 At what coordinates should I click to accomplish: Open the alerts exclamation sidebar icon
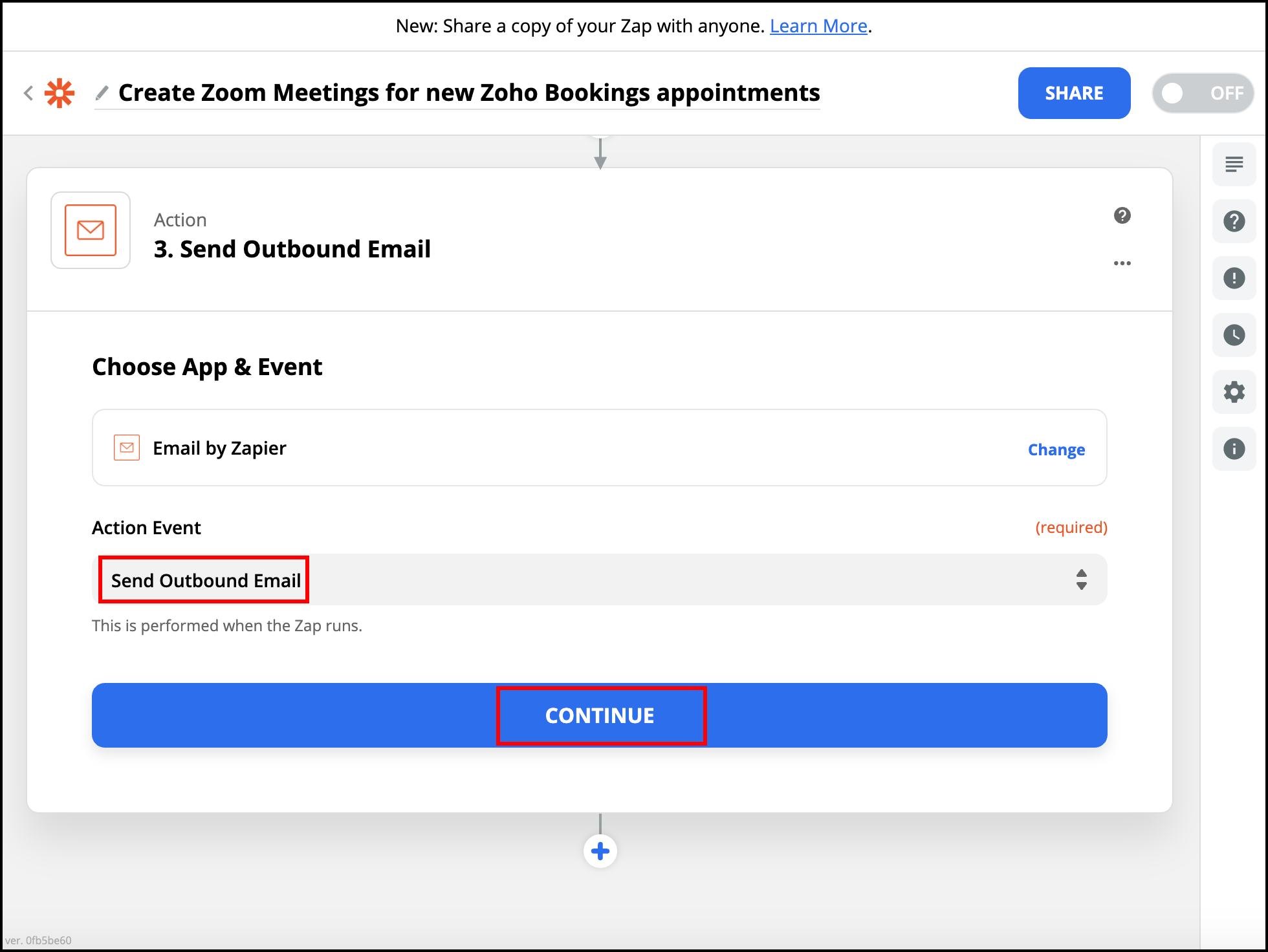(1234, 278)
